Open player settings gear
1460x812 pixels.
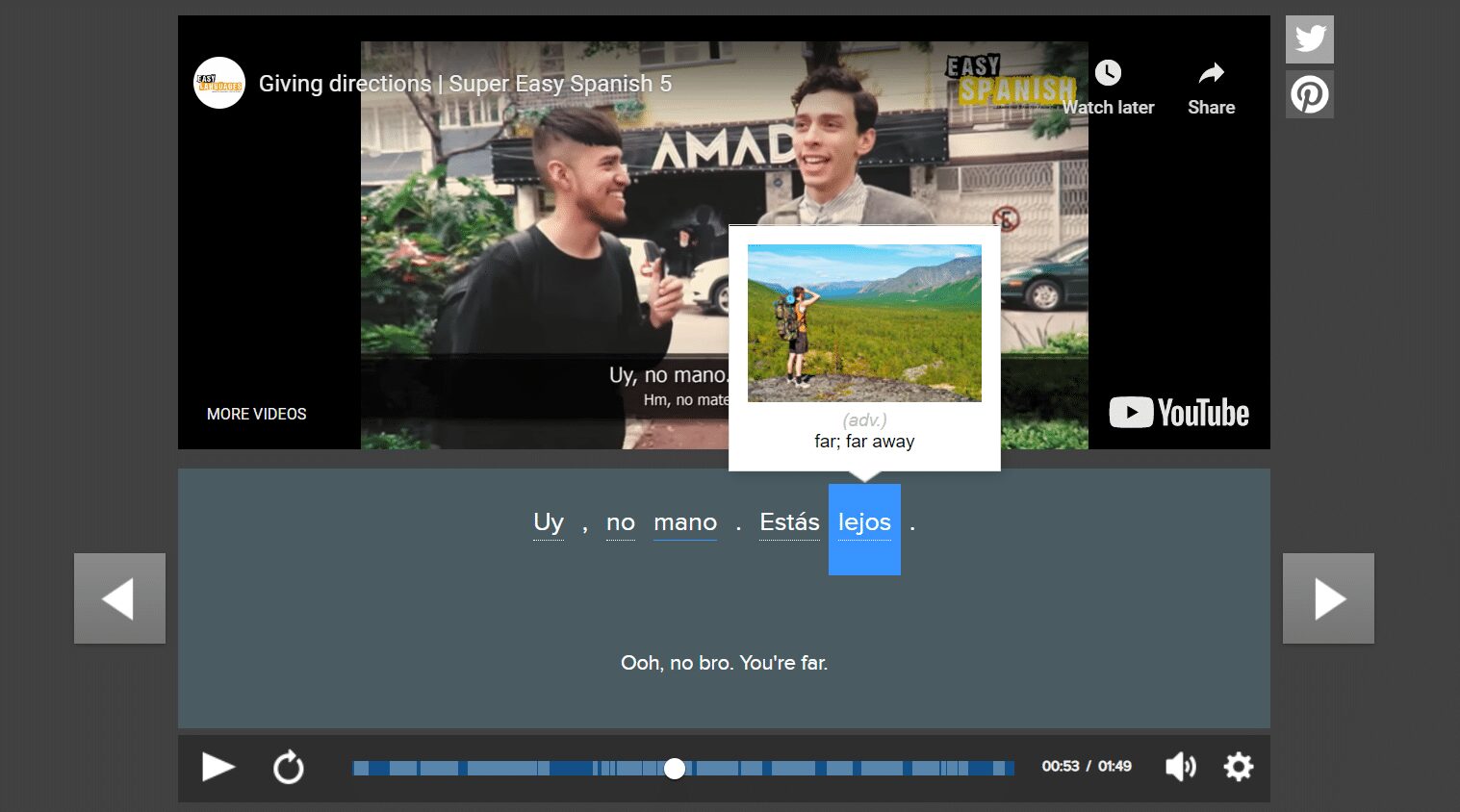[1238, 767]
